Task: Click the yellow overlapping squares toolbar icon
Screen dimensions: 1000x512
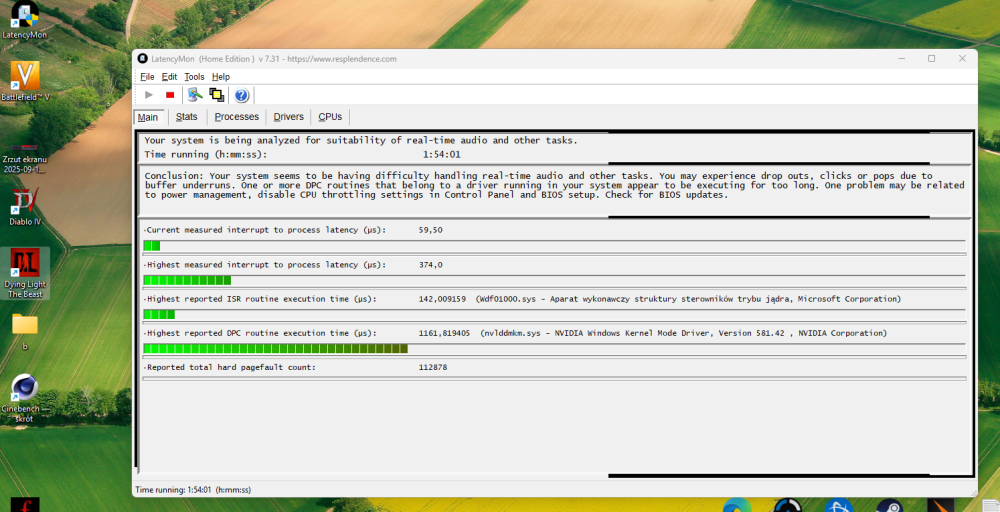Action: pyautogui.click(x=216, y=95)
